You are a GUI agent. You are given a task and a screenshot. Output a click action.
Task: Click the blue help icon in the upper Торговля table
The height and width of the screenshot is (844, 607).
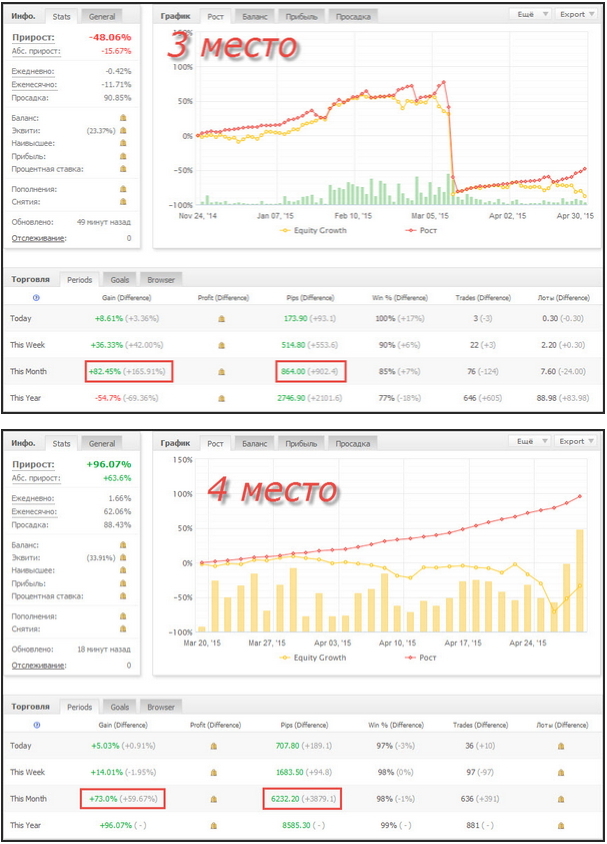pos(36,298)
